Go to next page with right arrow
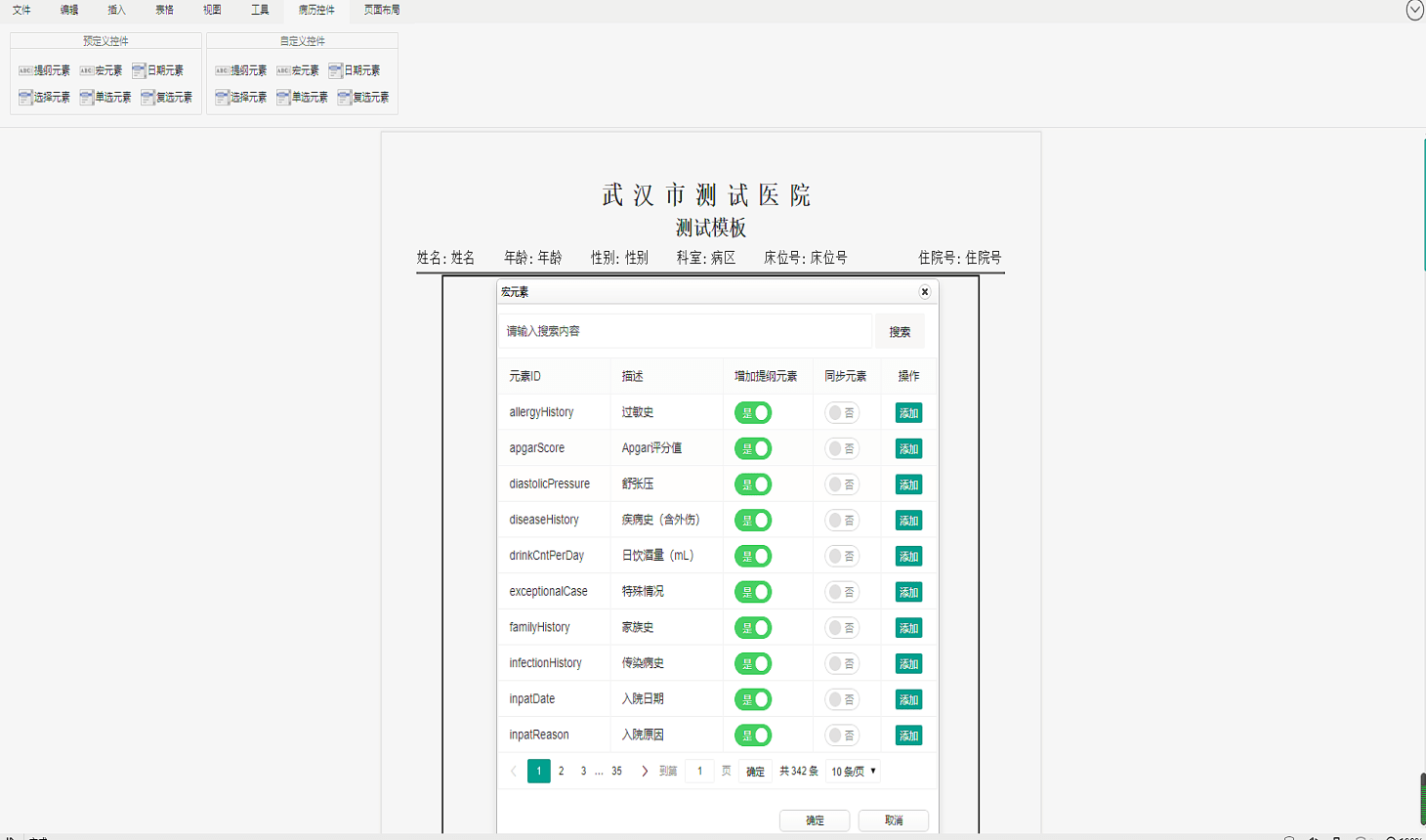This screenshot has height=840, width=1426. (645, 771)
